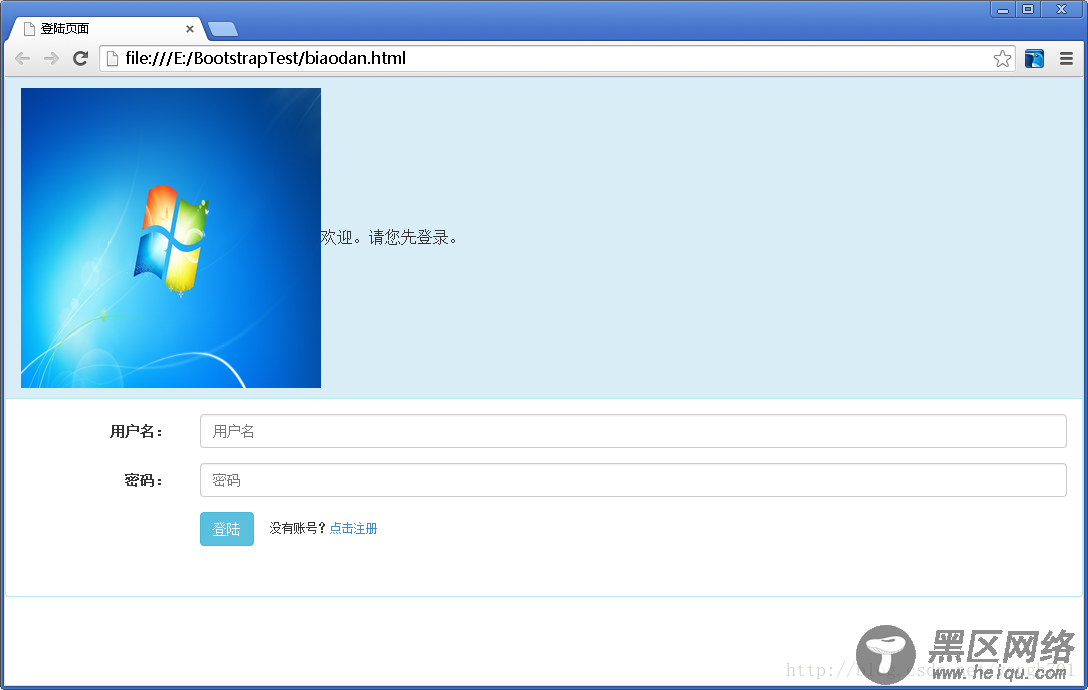Image resolution: width=1088 pixels, height=690 pixels.
Task: Click the text 欢迎。请您先登录。
Action: (389, 237)
